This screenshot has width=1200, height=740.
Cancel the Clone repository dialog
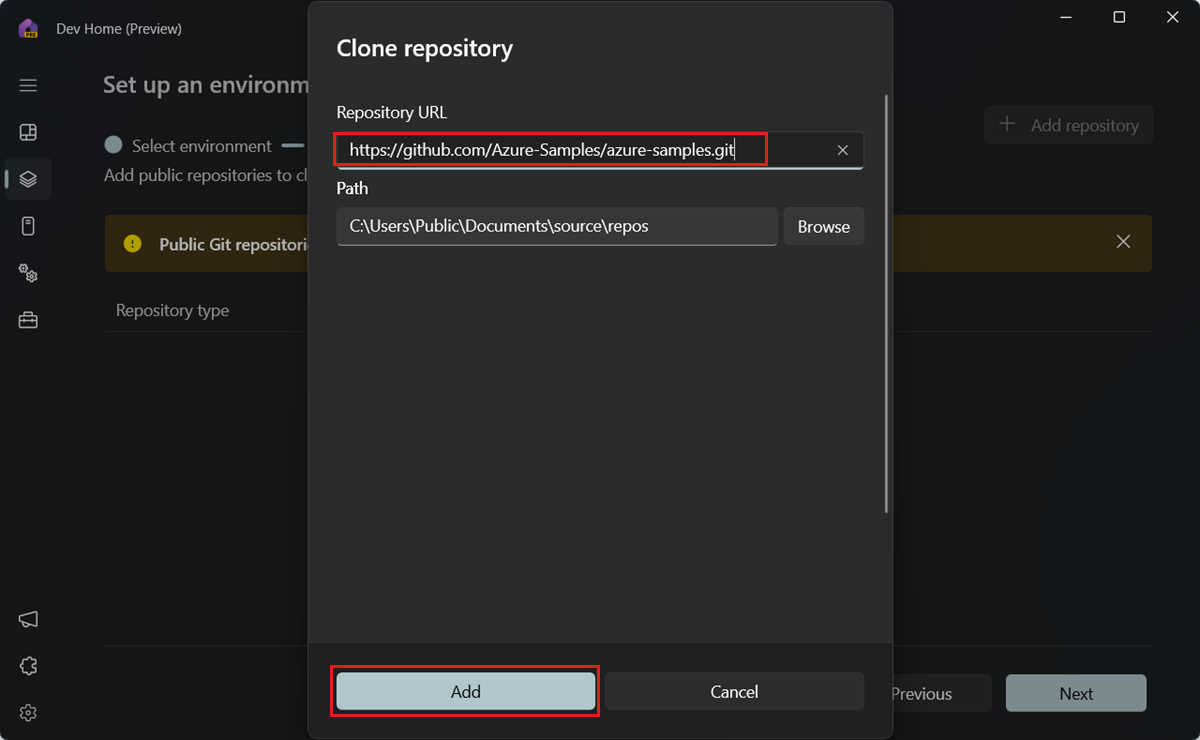coord(734,691)
